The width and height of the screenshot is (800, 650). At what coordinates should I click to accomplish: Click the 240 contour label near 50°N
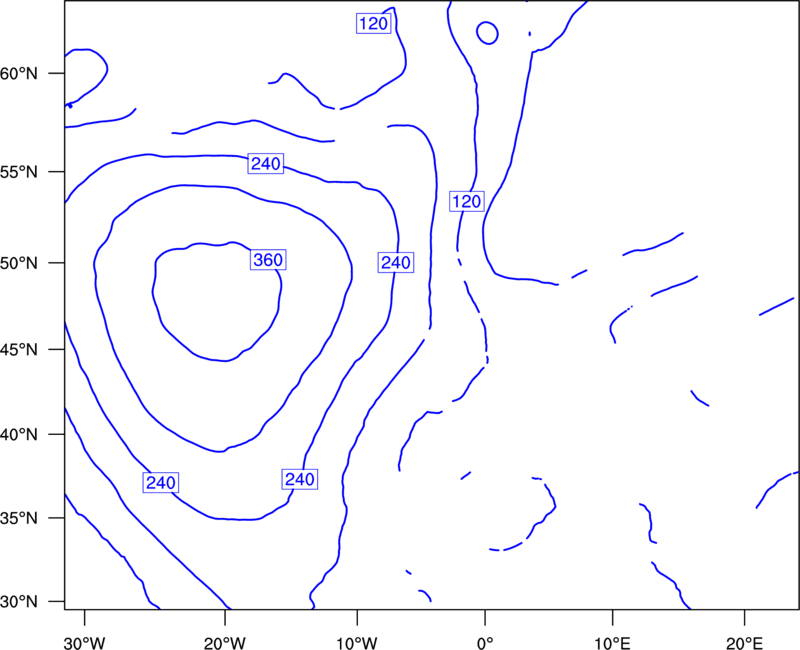point(395,262)
